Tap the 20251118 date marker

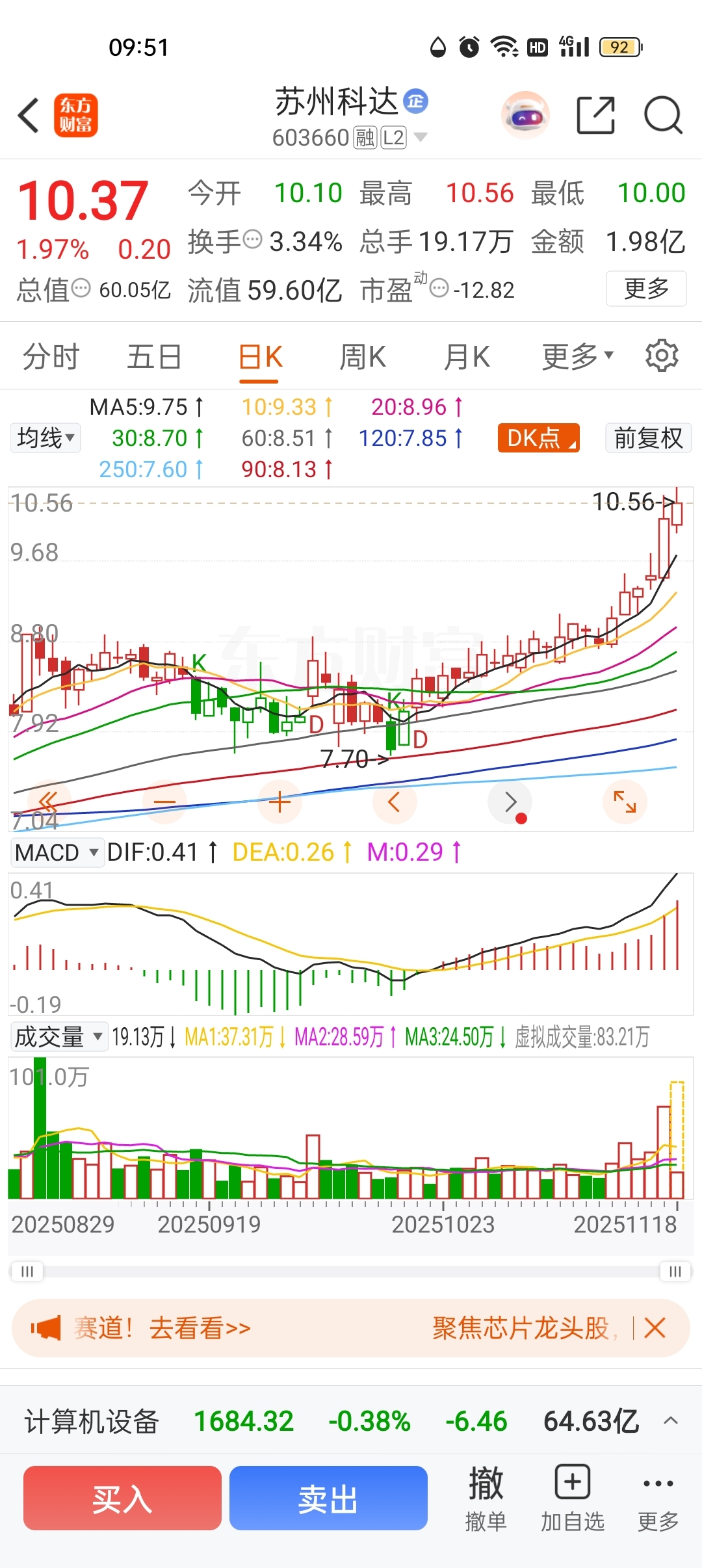pos(625,1224)
